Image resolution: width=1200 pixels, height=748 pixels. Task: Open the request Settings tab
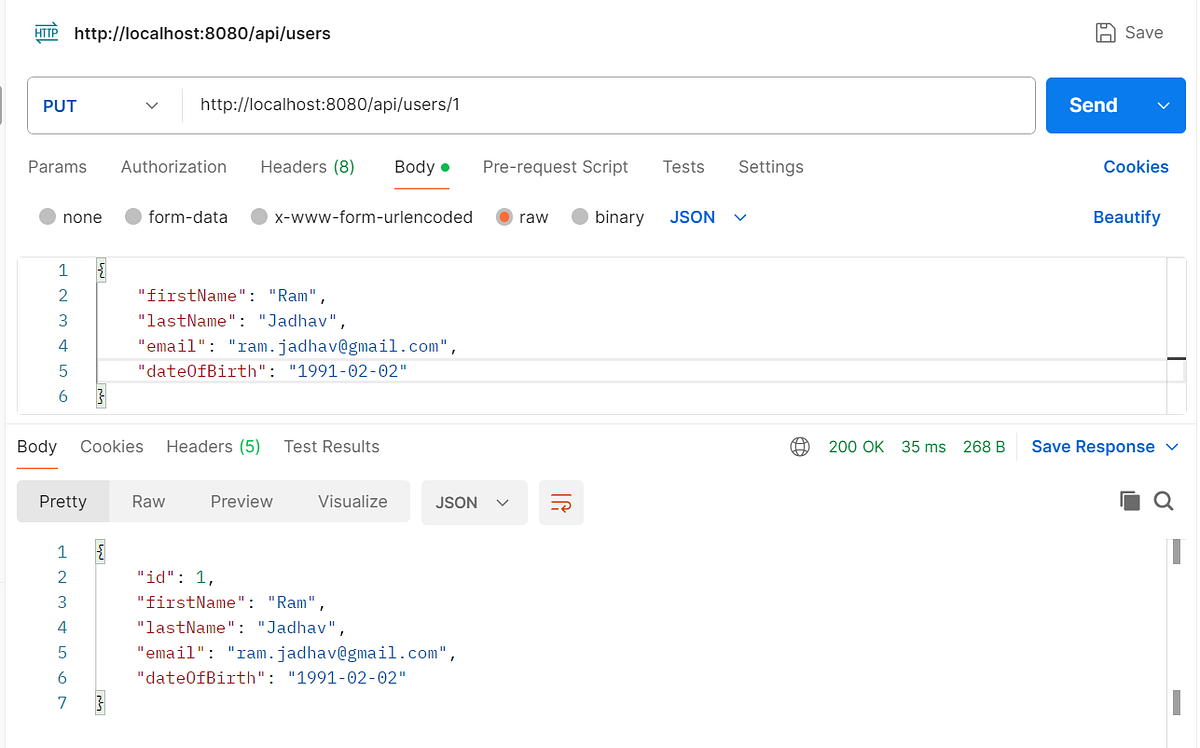pos(771,167)
